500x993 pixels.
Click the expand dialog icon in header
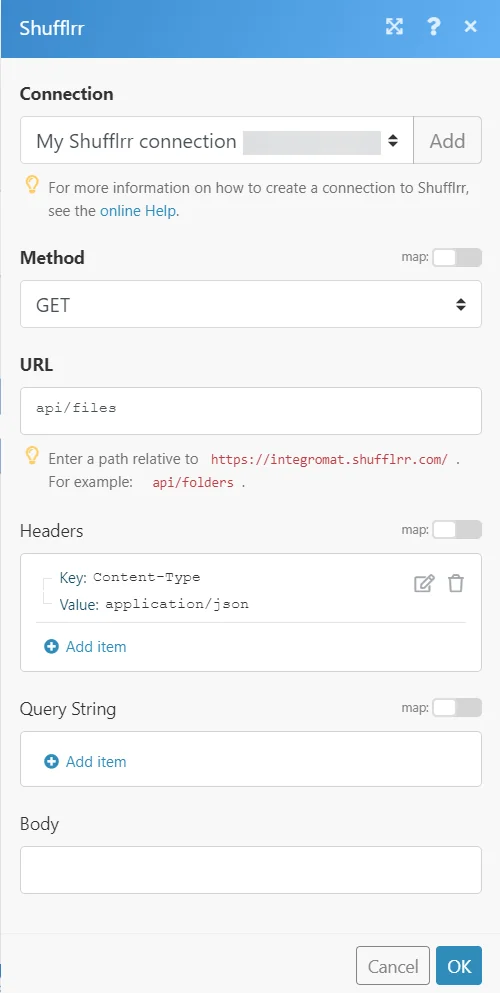[394, 27]
